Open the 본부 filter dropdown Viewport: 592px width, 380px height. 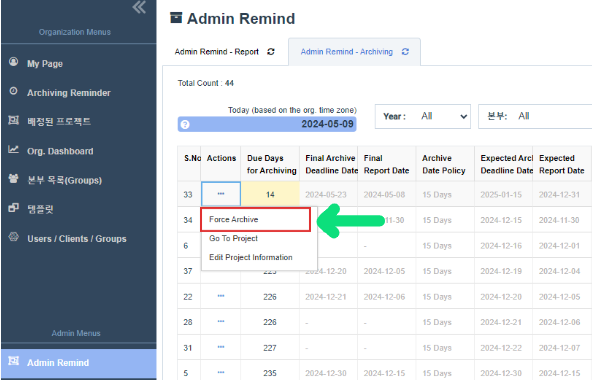(x=535, y=116)
